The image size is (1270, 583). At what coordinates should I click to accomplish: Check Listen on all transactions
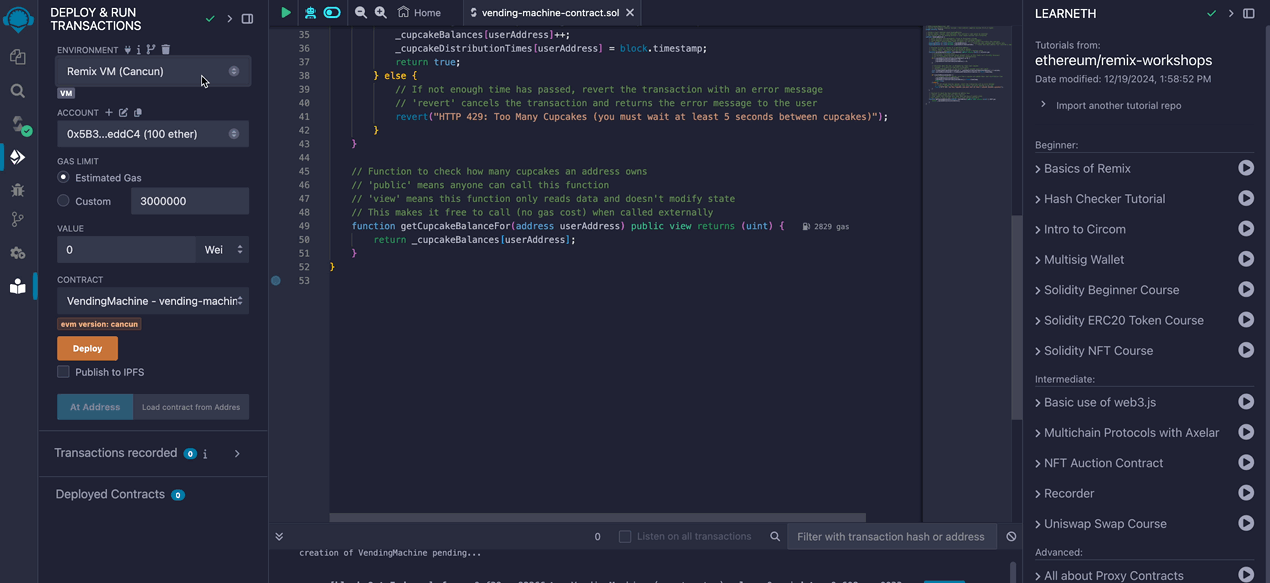[625, 537]
